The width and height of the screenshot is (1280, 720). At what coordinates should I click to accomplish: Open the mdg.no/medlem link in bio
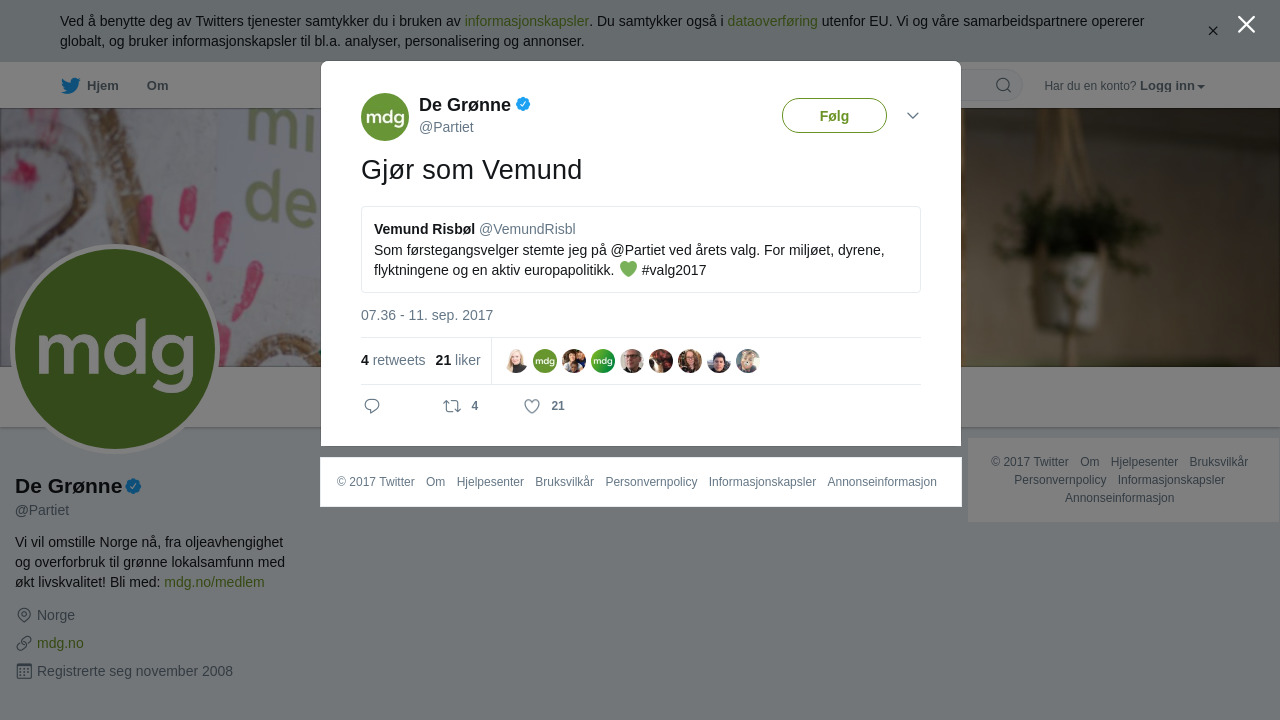click(x=214, y=582)
